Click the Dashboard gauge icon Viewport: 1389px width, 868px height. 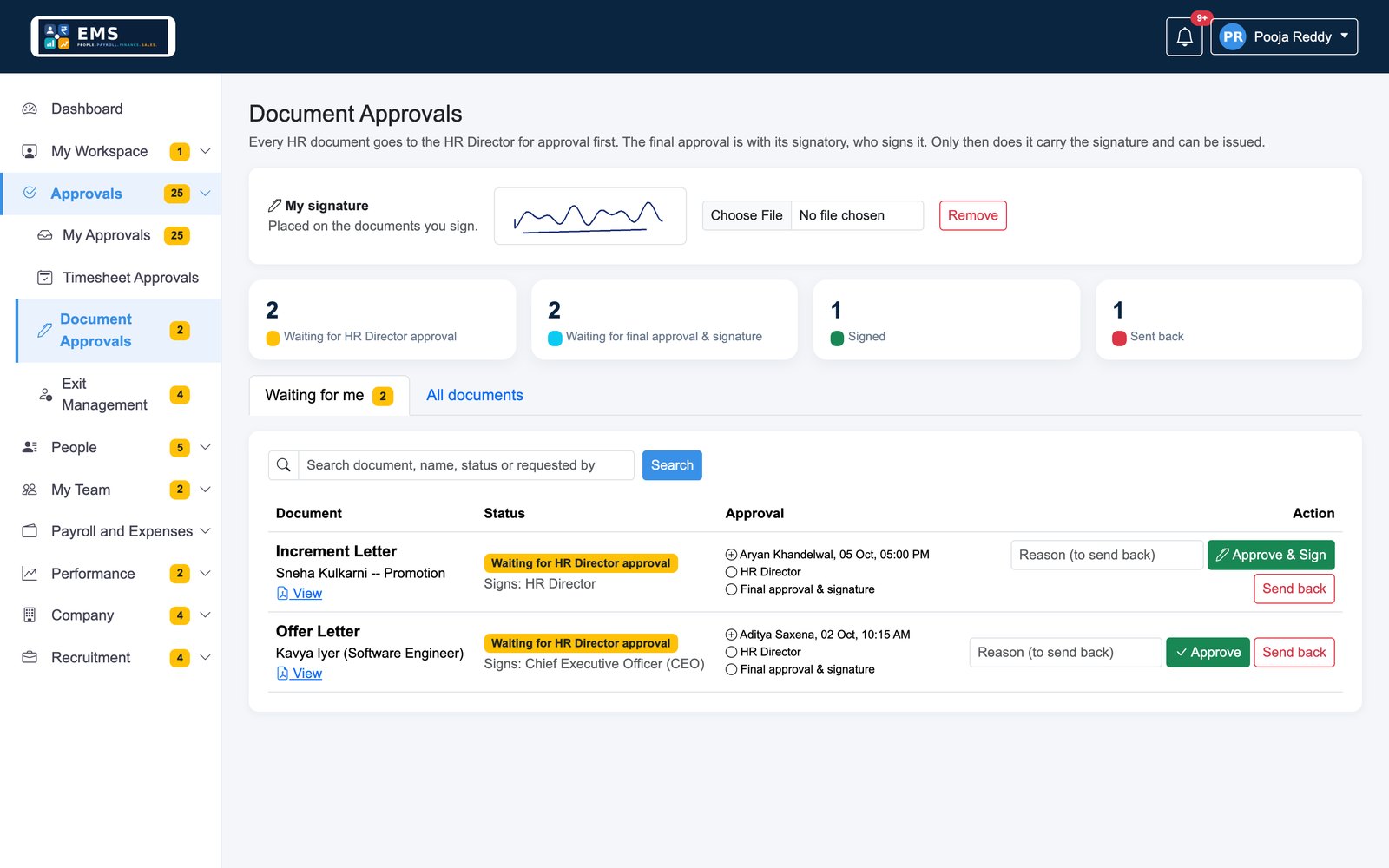point(30,108)
